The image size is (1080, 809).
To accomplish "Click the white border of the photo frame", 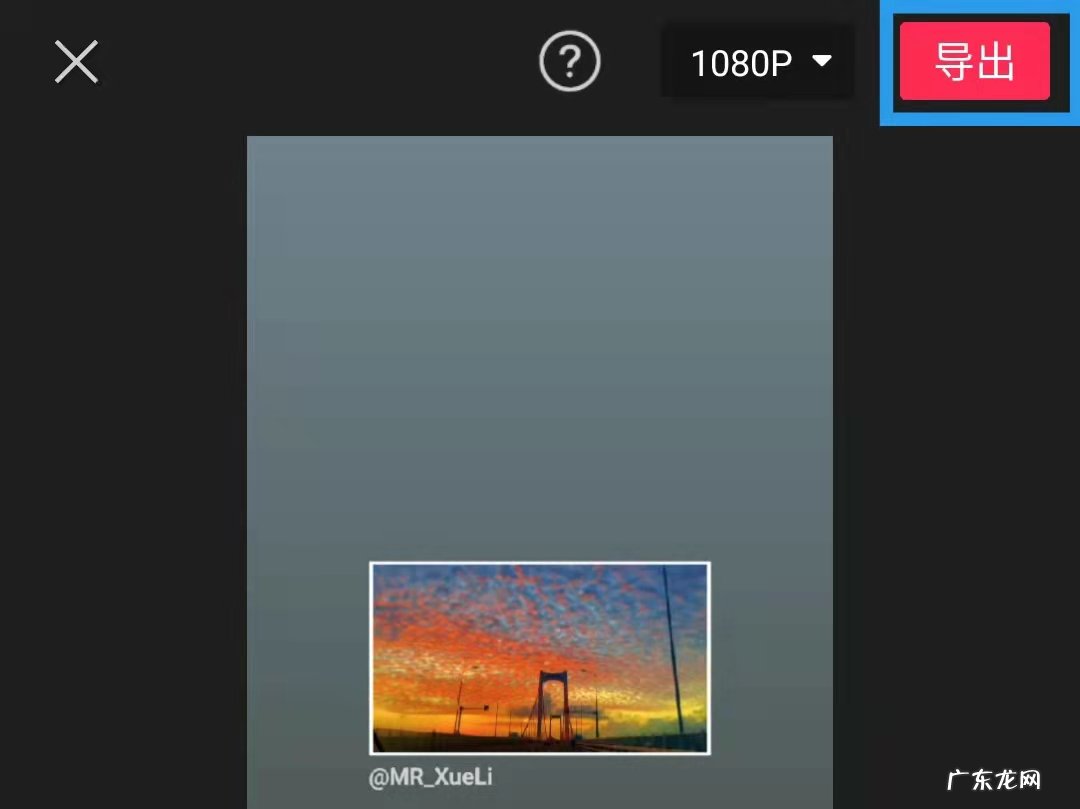I will point(540,563).
